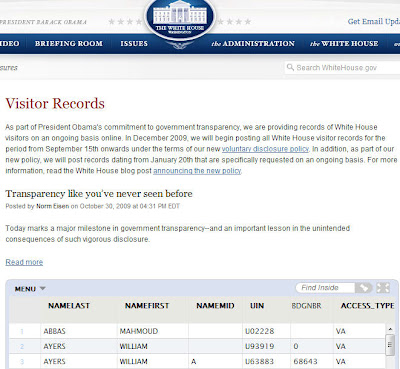Open 'Transparency like you've never seen before' post

pos(99,194)
